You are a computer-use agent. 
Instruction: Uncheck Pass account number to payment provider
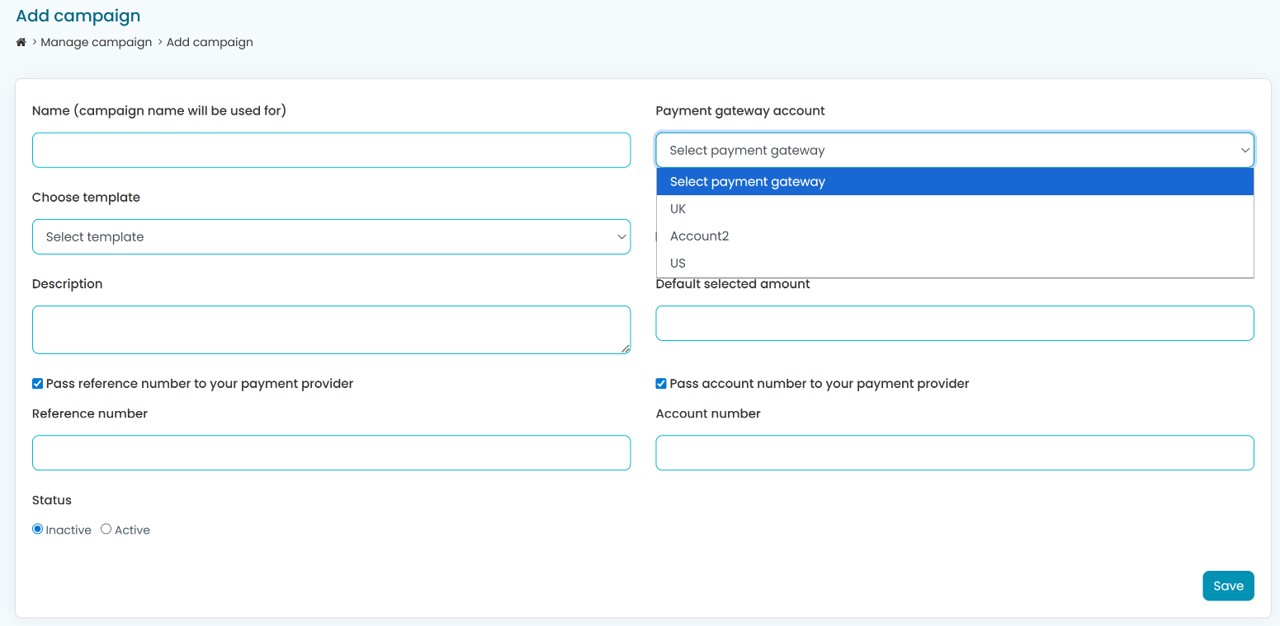661,384
